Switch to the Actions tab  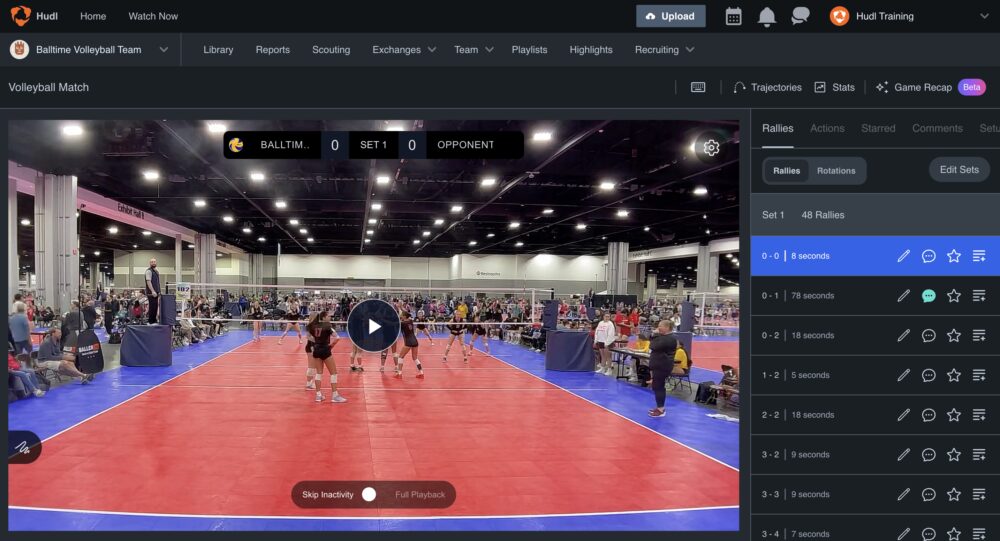coord(827,128)
